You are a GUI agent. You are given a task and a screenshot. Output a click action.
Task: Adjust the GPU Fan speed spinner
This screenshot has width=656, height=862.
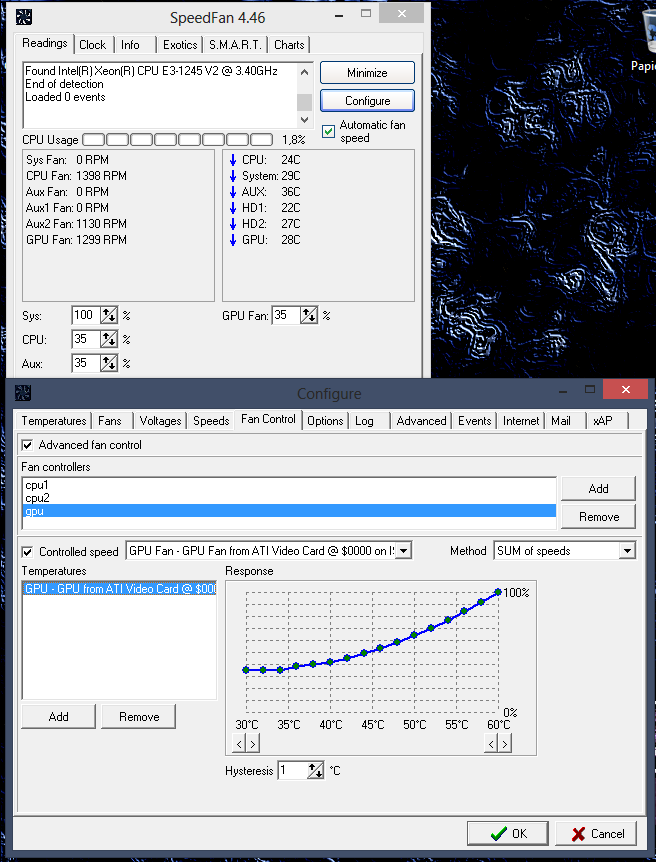[309, 316]
